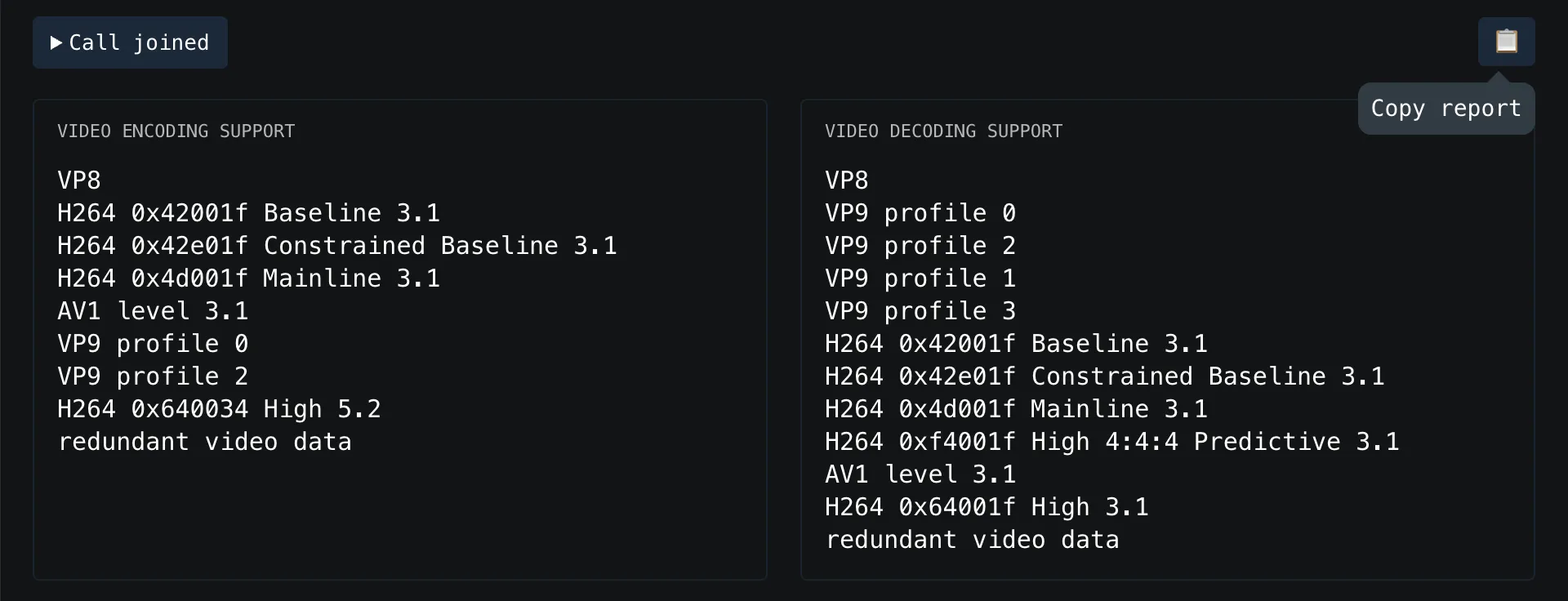Click H264 0x64001f High 3.1 entry
Screen dimensions: 1568x601
(987, 507)
